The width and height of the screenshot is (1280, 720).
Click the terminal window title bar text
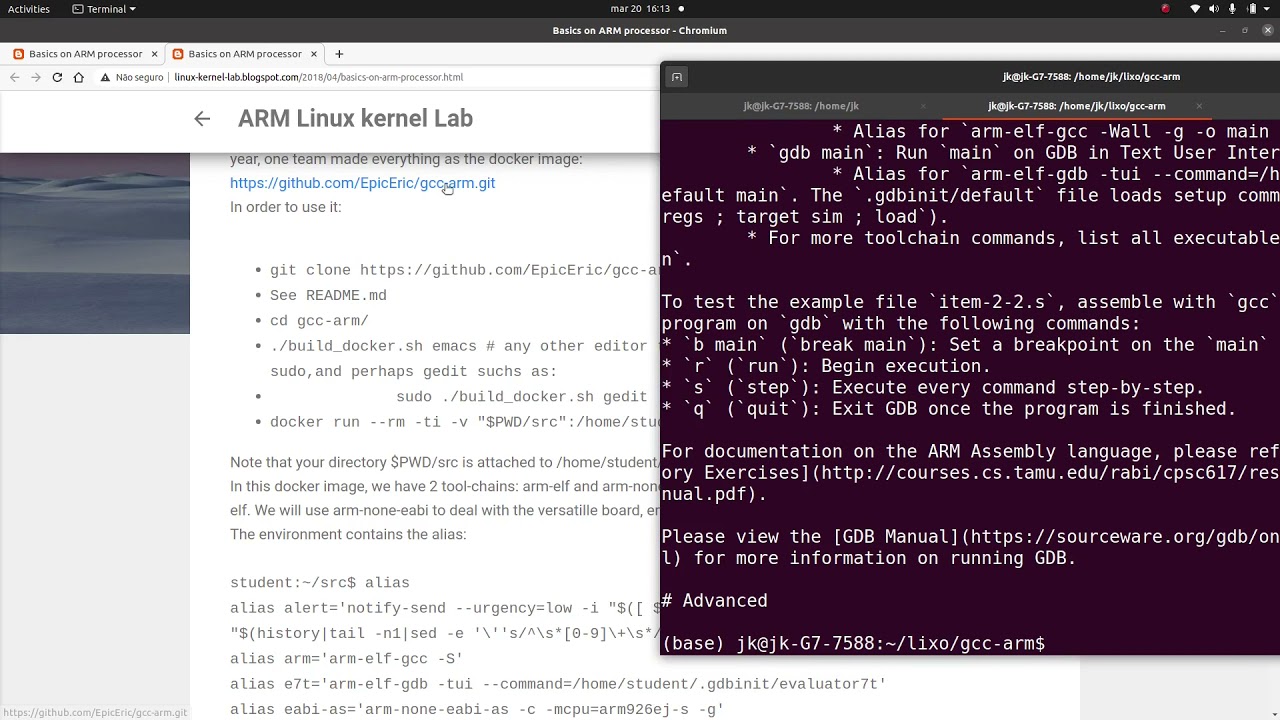1091,77
